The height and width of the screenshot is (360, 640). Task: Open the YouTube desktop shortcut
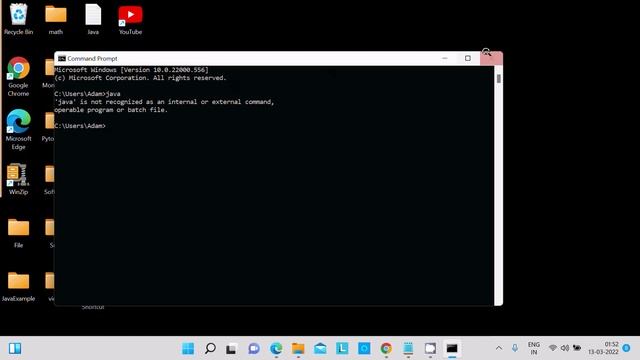pyautogui.click(x=130, y=19)
